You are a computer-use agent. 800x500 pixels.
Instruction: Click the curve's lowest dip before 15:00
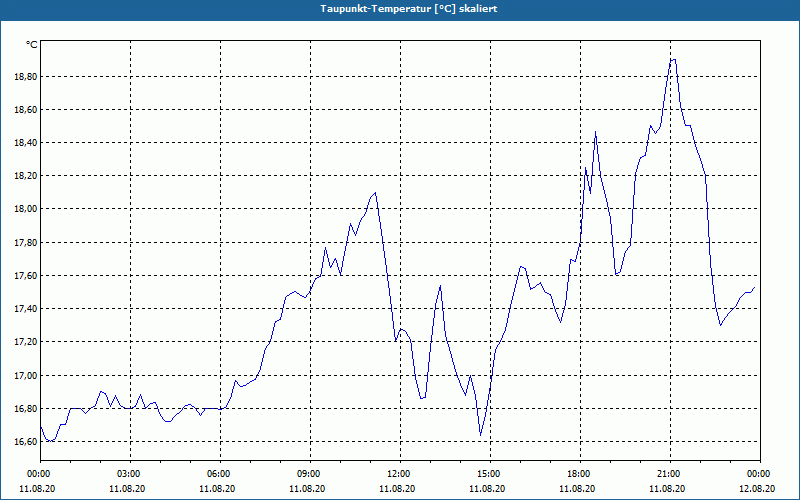pos(481,435)
